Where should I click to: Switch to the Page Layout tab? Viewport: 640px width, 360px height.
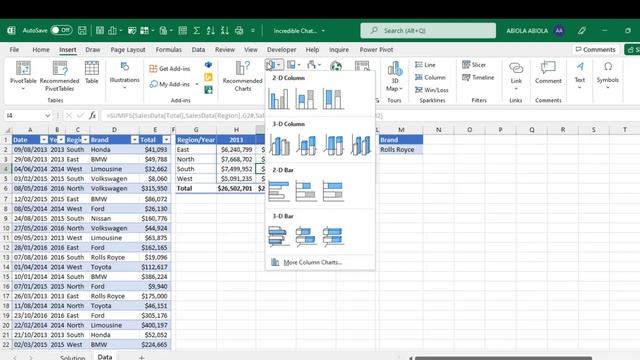point(128,49)
